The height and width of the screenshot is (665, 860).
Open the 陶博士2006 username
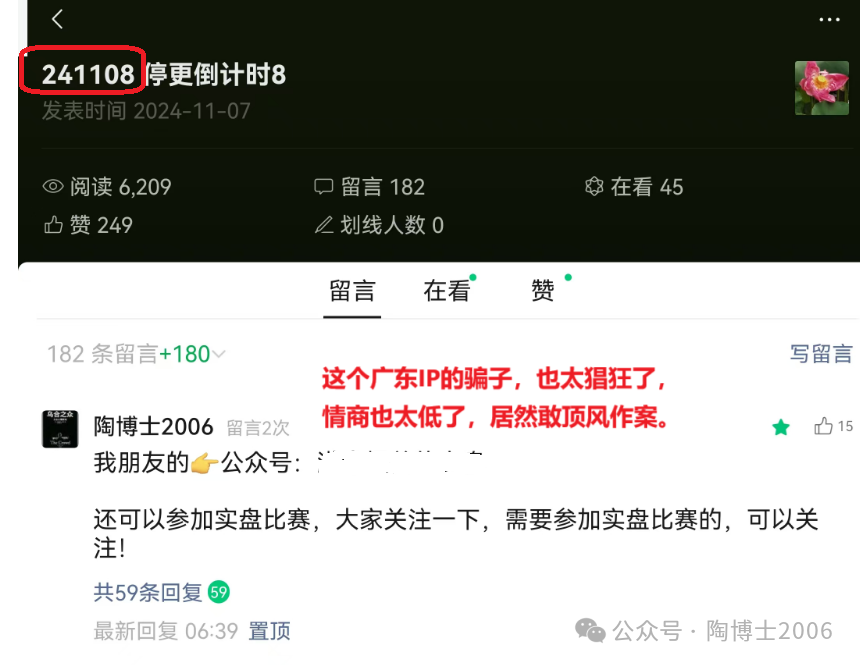153,427
